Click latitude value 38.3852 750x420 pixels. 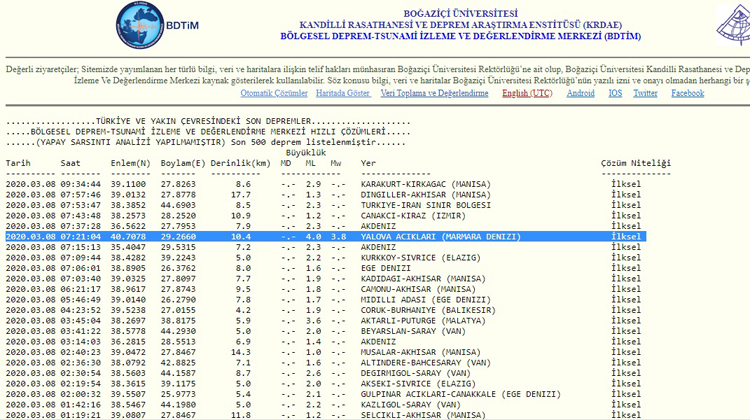(x=128, y=205)
